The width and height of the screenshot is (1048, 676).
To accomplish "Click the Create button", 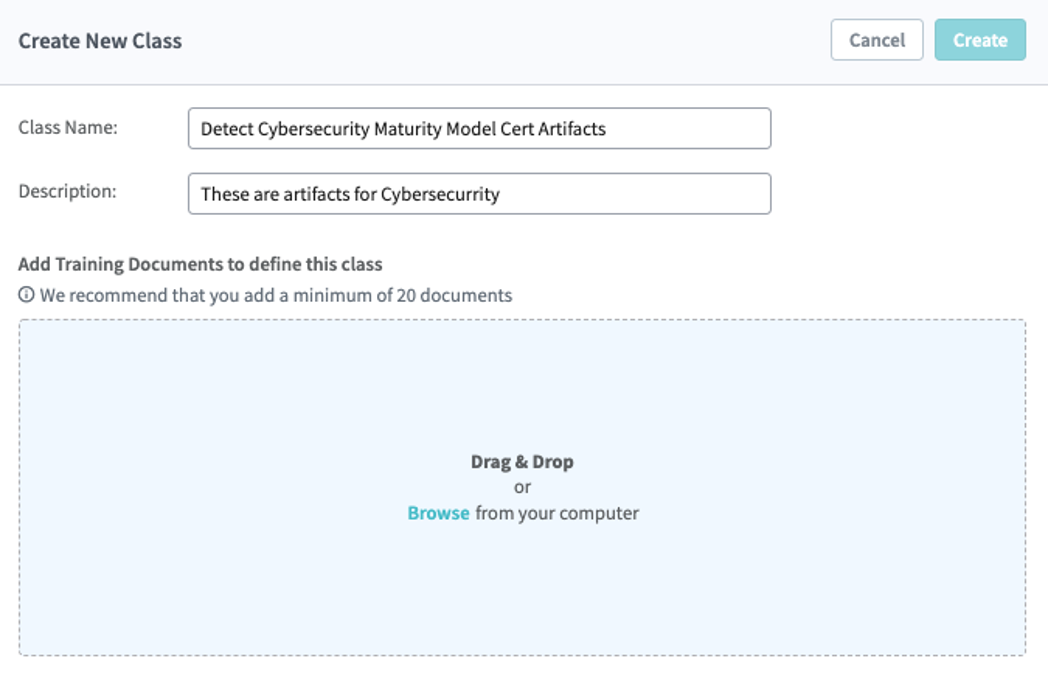I will click(980, 40).
